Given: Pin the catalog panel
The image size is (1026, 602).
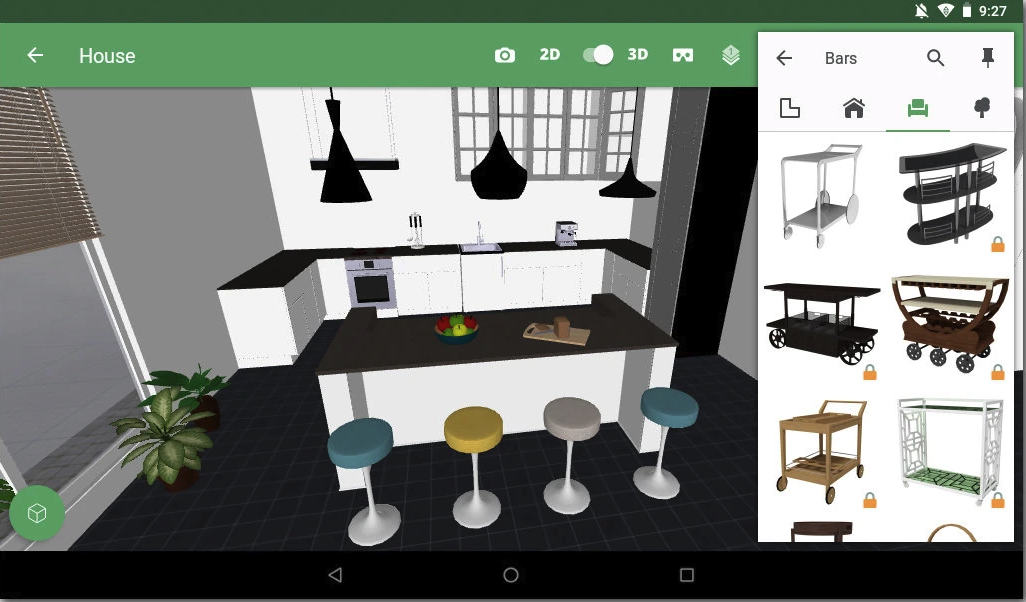Looking at the screenshot, I should (988, 58).
